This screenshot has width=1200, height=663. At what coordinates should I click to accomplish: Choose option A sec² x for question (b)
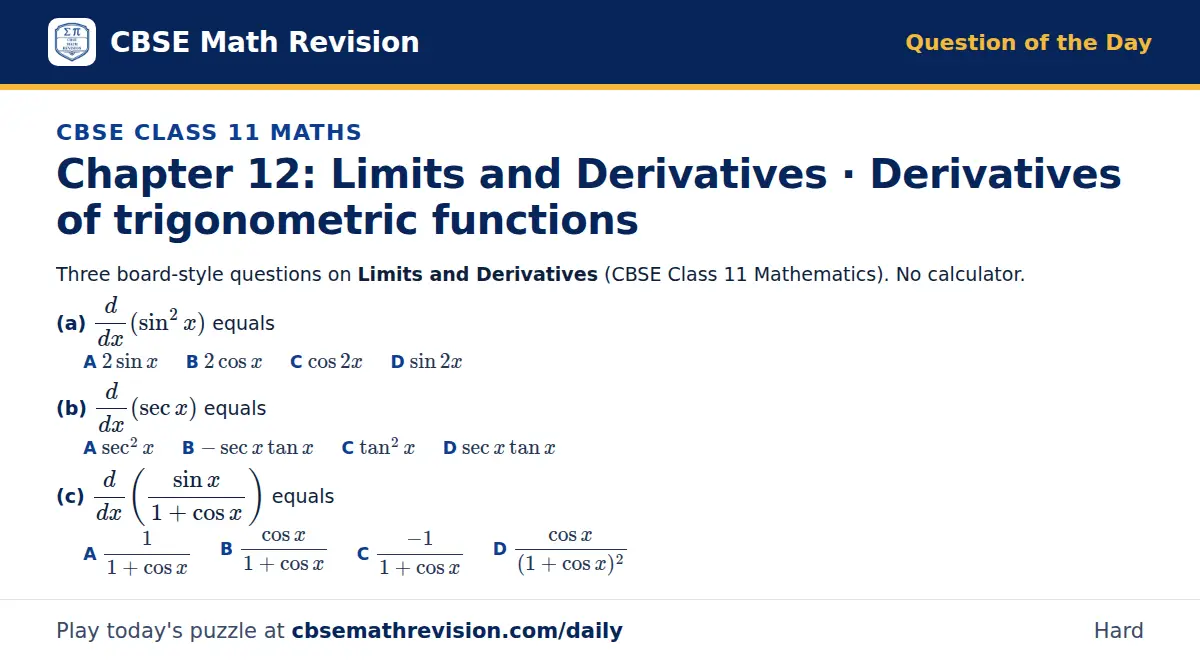[x=118, y=448]
